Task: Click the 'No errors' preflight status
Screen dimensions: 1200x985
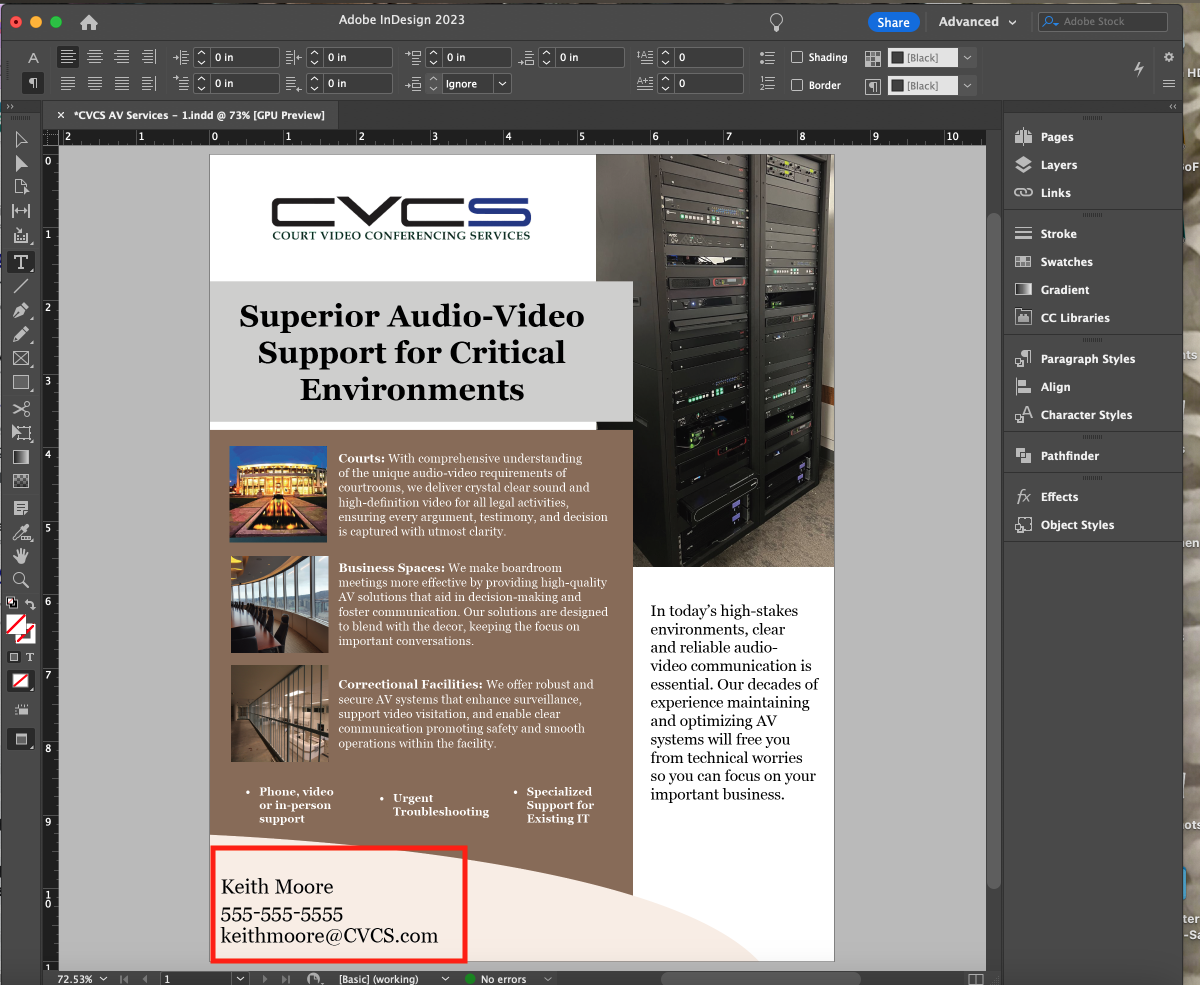Action: (505, 979)
